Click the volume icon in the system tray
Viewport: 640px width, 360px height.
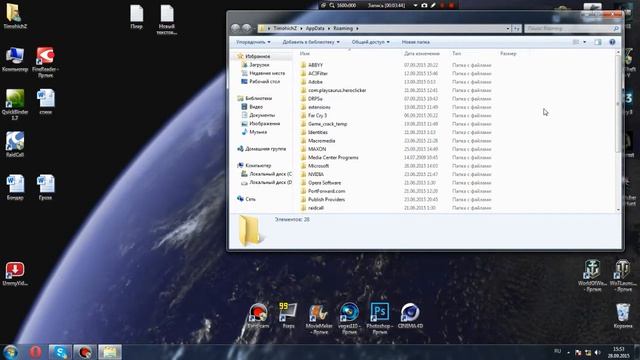point(598,352)
